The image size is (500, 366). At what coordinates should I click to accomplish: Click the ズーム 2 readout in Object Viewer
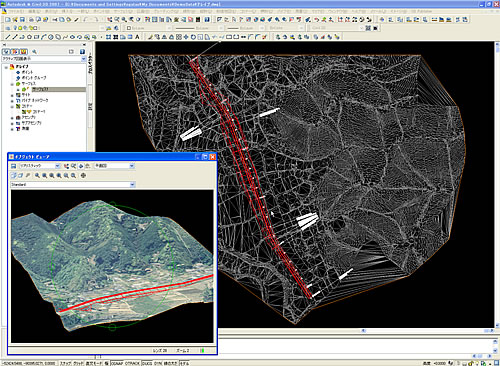tap(182, 351)
